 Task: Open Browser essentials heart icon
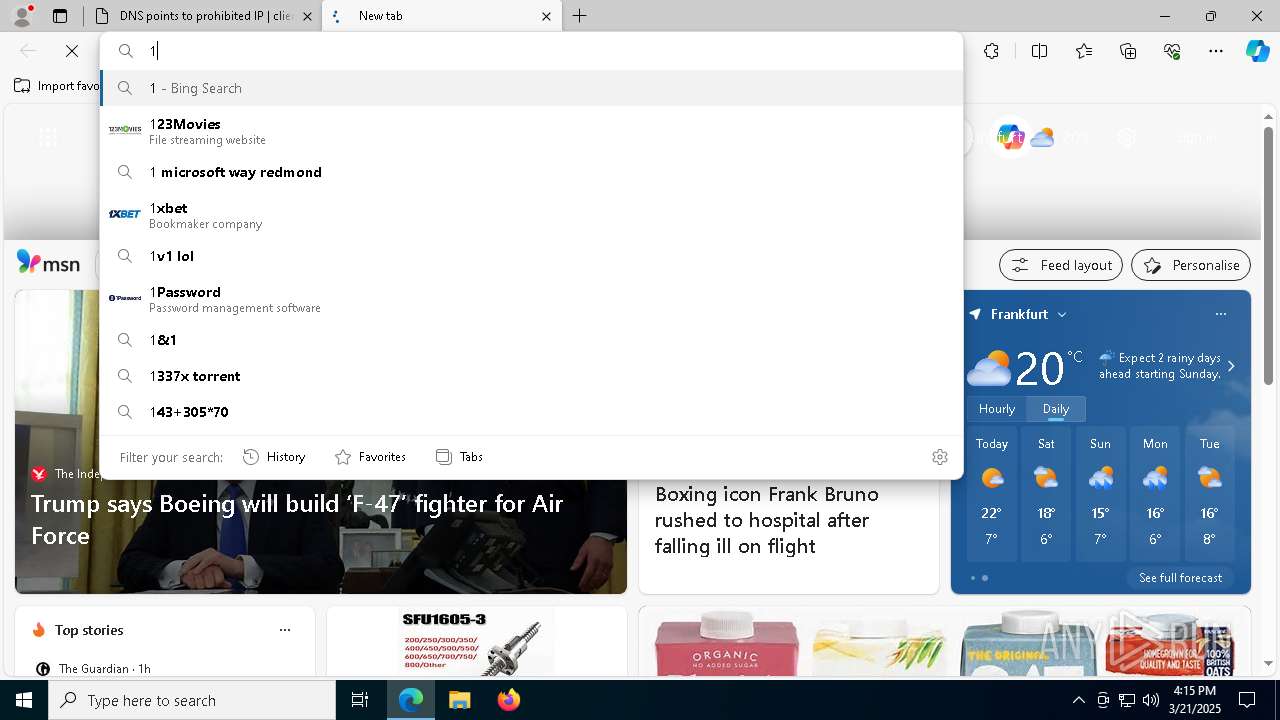tap(1172, 51)
